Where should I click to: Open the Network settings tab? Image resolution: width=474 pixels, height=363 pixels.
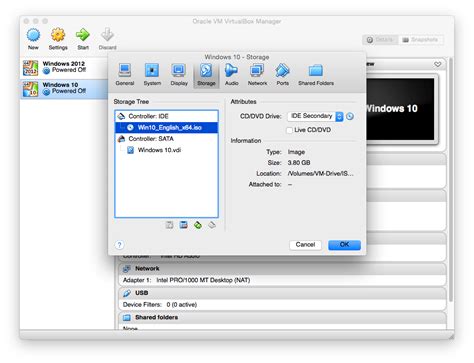tap(257, 75)
